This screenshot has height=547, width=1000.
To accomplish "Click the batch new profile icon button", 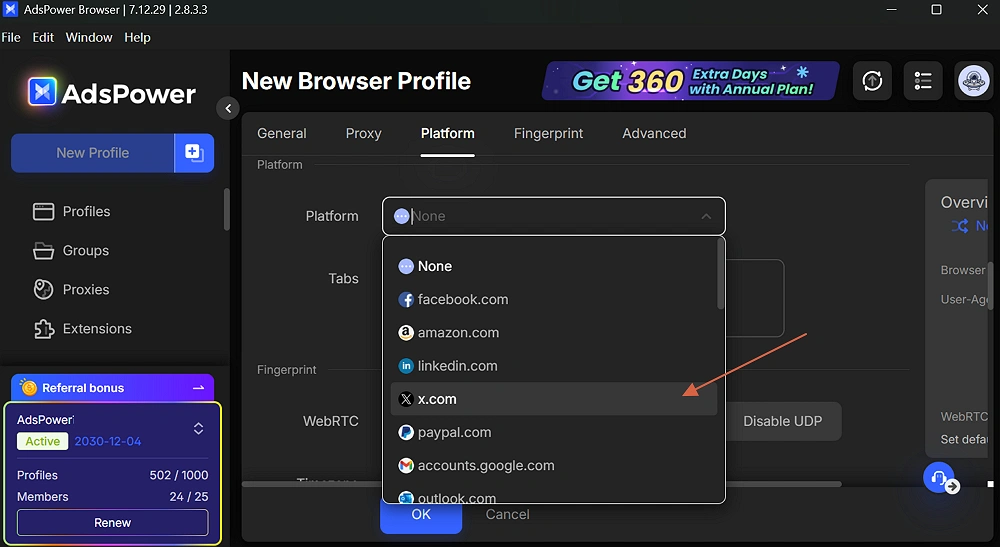I will [x=194, y=153].
